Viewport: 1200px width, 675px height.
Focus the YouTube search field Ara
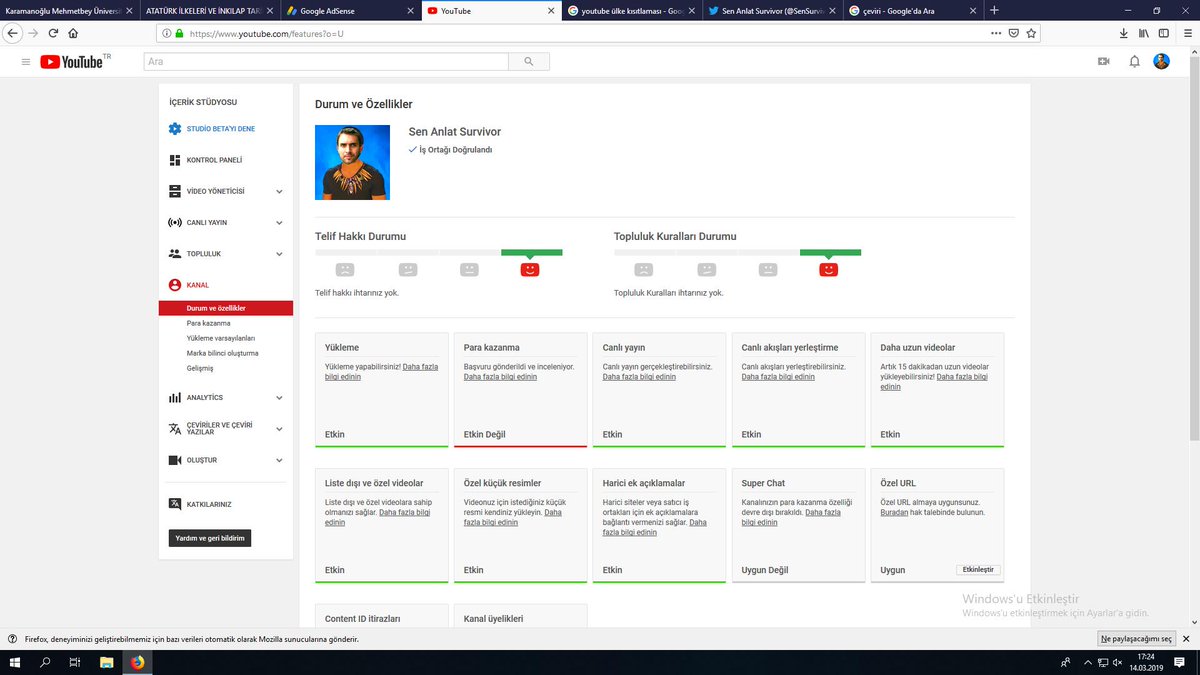326,62
